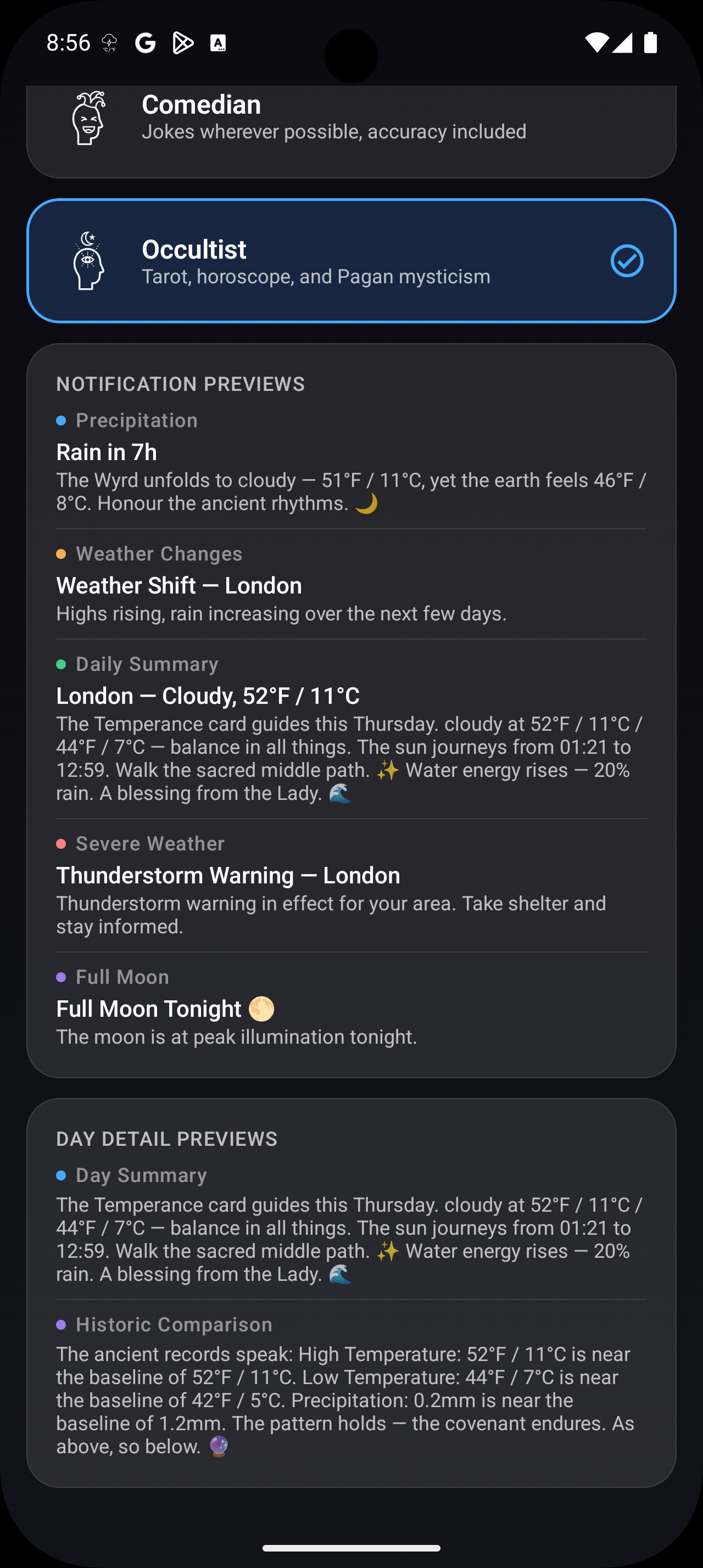Tap the Play Store status icon
This screenshot has width=703, height=1568.
point(182,43)
